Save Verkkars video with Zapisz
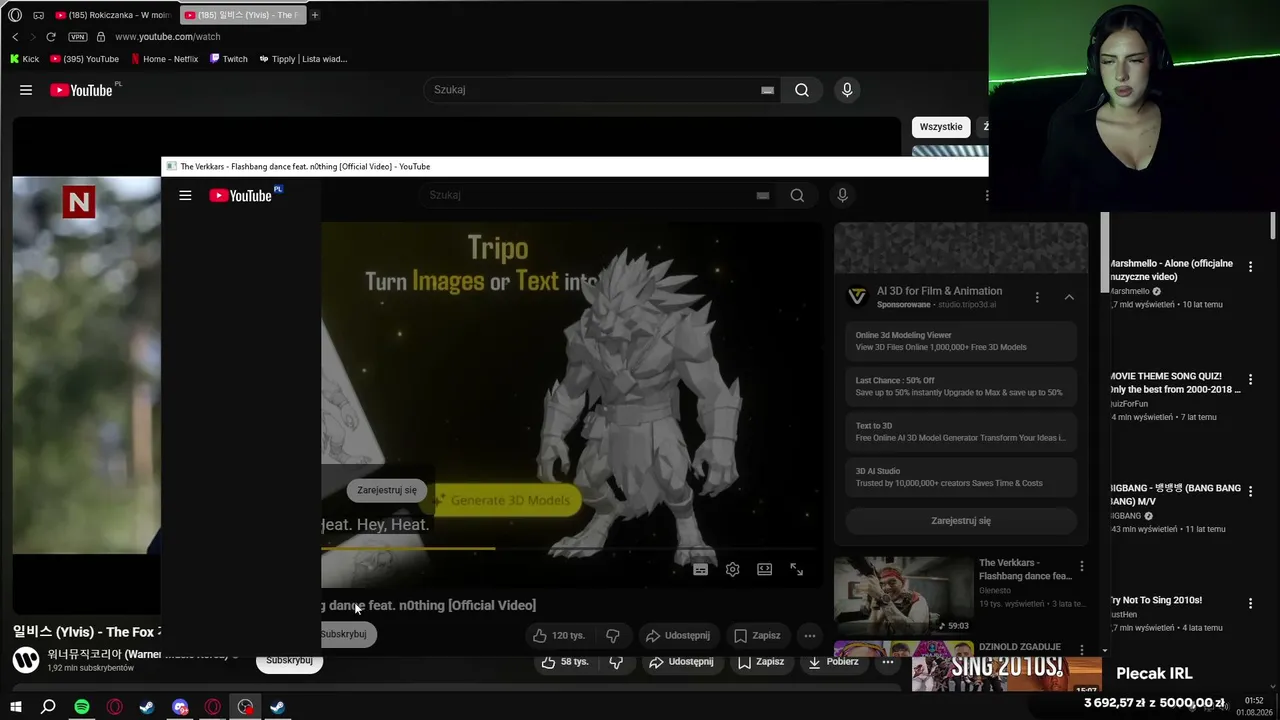This screenshot has width=1280, height=720. click(757, 635)
